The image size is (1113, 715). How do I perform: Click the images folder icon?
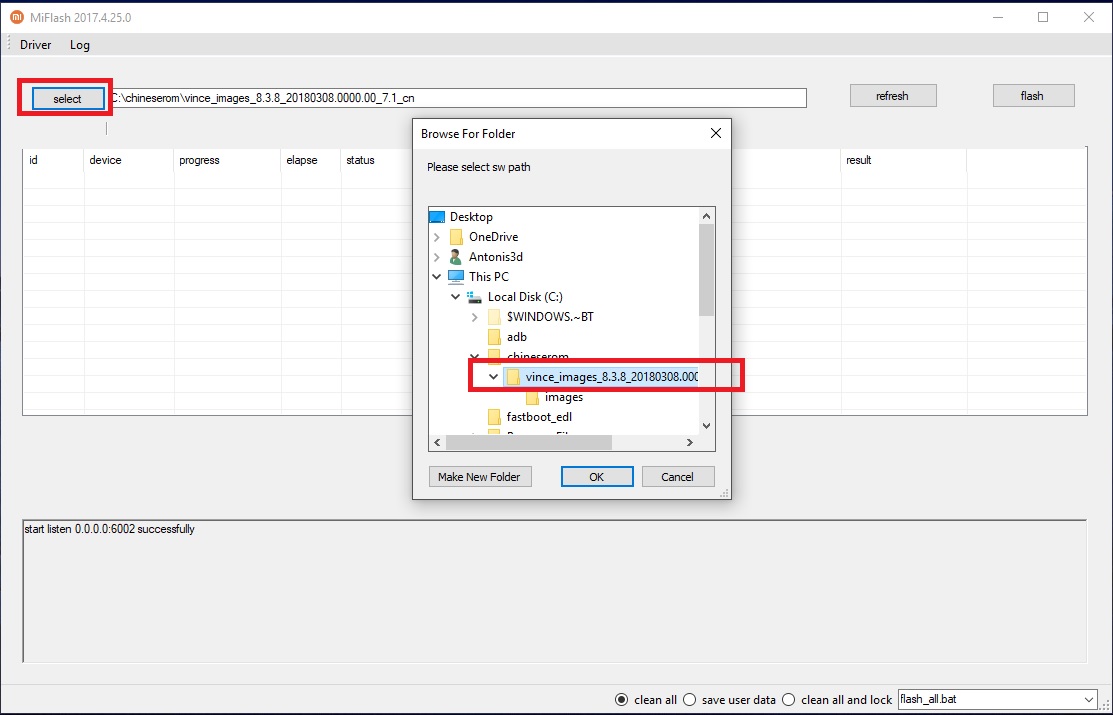tap(532, 398)
